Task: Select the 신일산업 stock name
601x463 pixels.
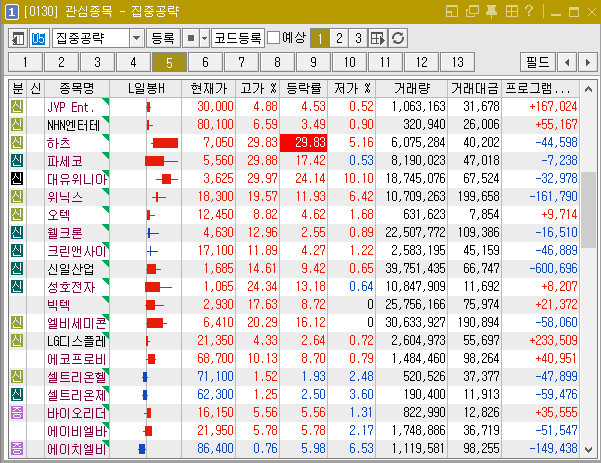Action: click(x=71, y=269)
